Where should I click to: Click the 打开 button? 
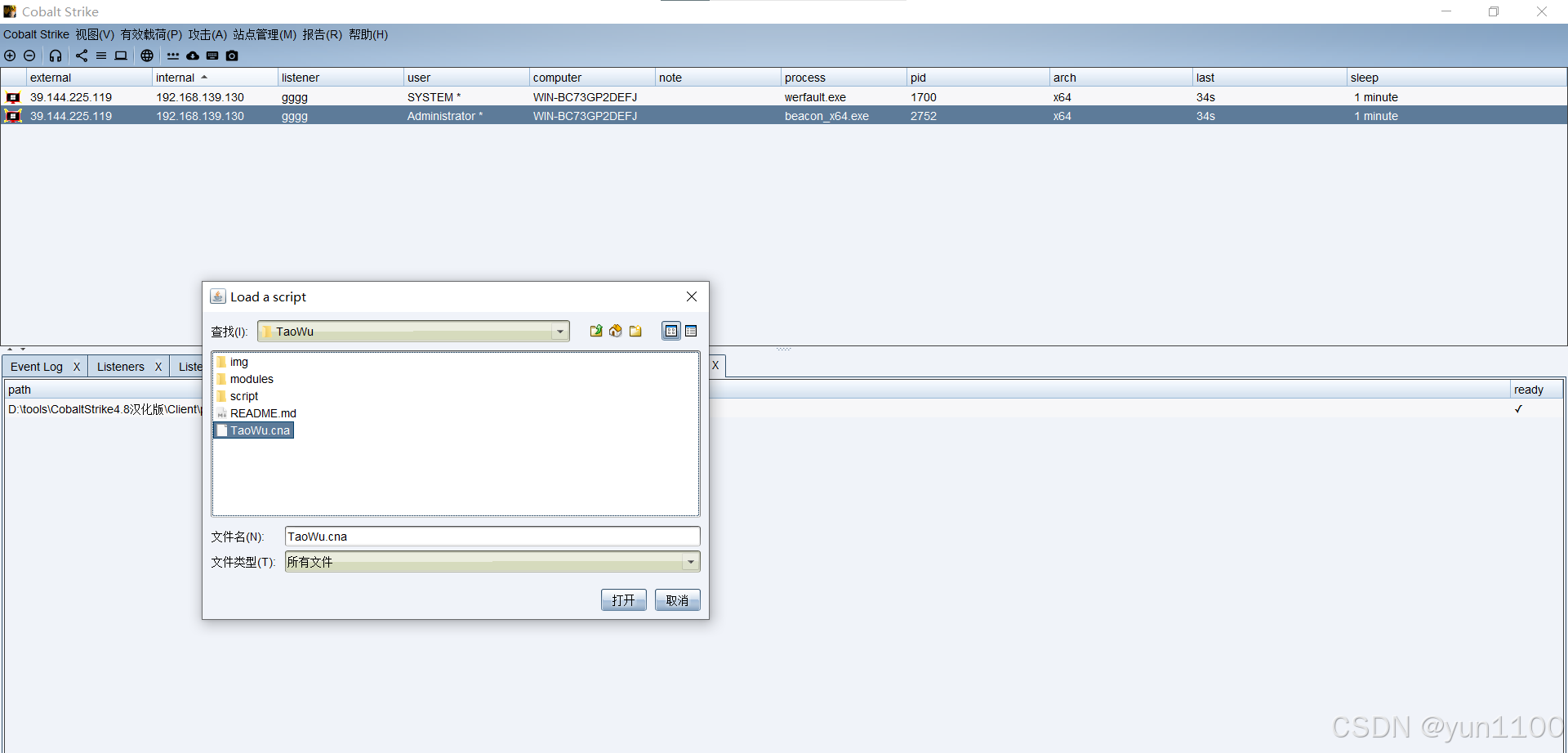click(x=624, y=600)
